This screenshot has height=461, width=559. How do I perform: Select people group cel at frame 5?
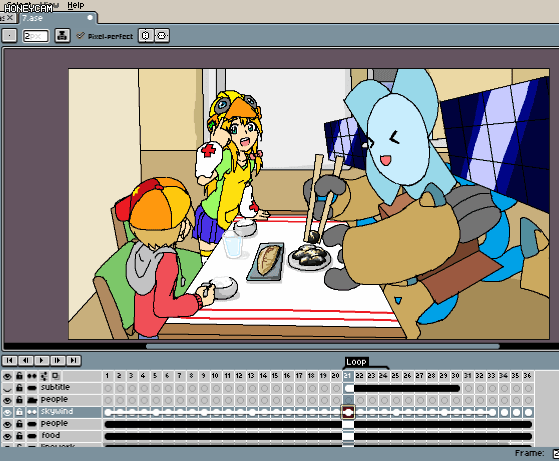pos(156,400)
